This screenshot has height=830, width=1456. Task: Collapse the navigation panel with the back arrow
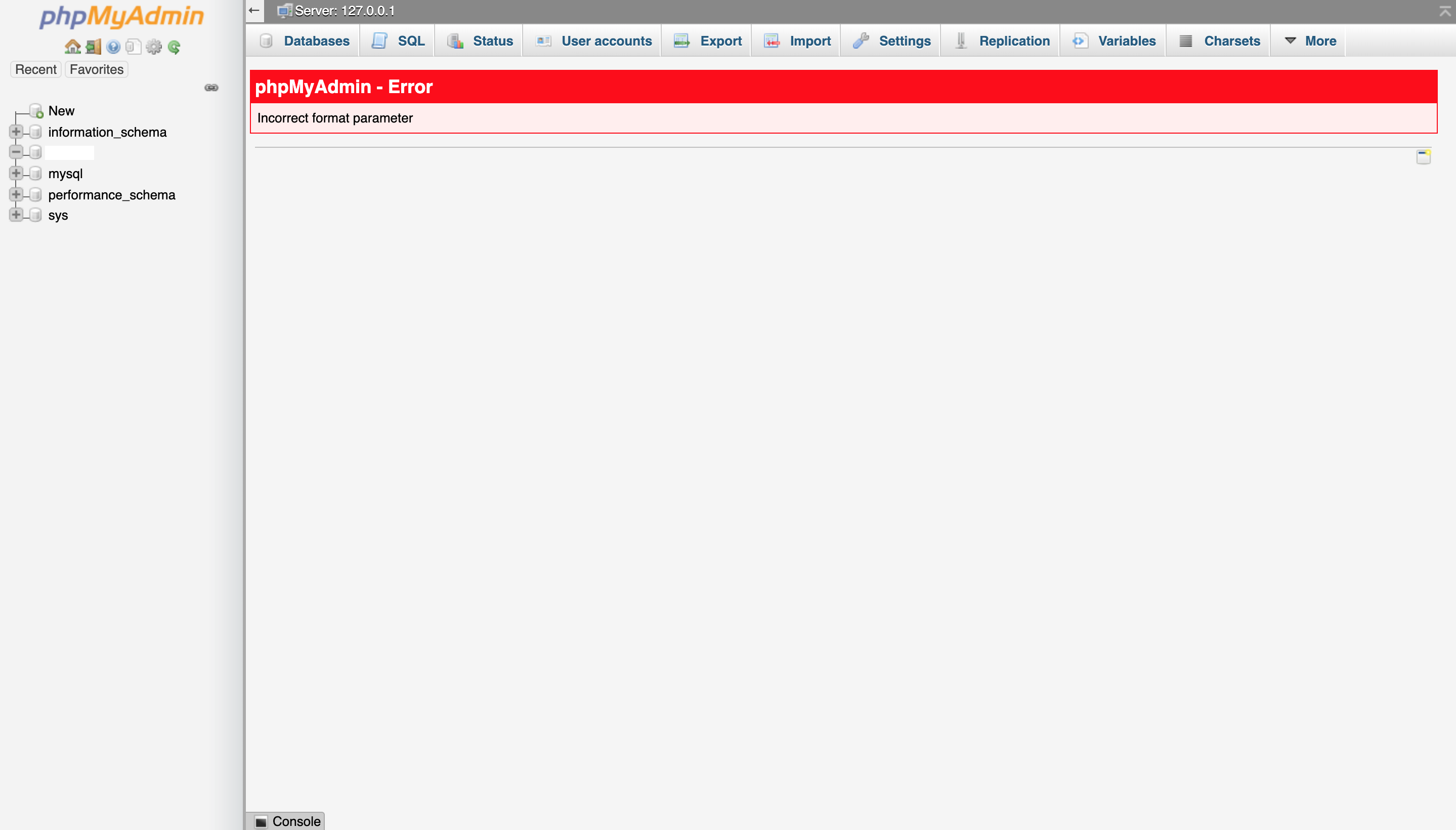click(253, 10)
